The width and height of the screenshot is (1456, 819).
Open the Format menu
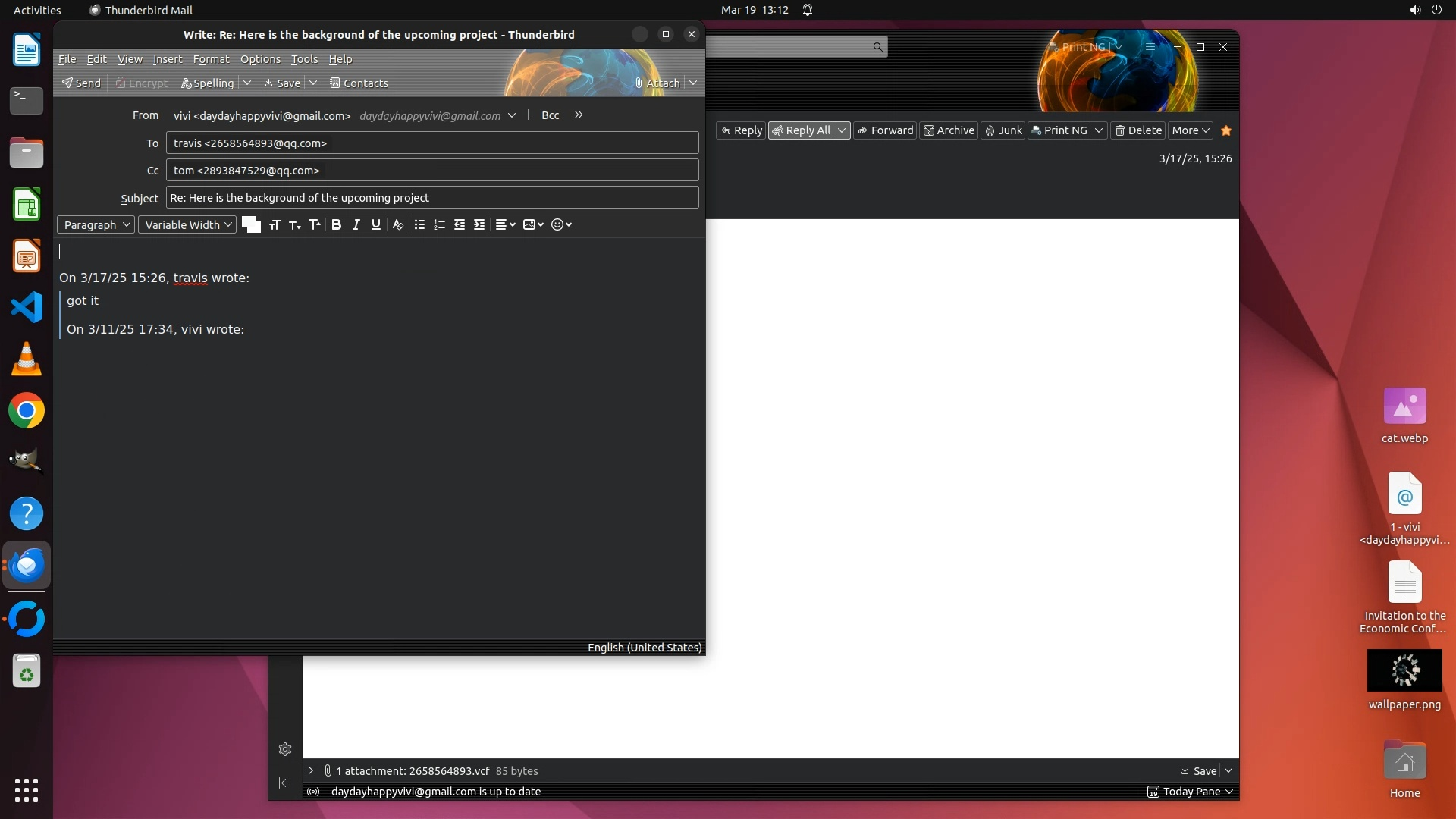[x=211, y=59]
